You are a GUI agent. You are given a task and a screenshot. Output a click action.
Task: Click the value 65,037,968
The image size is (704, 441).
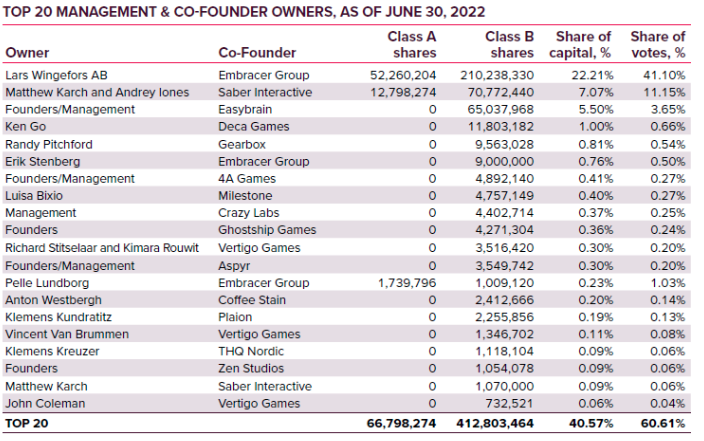(500, 110)
